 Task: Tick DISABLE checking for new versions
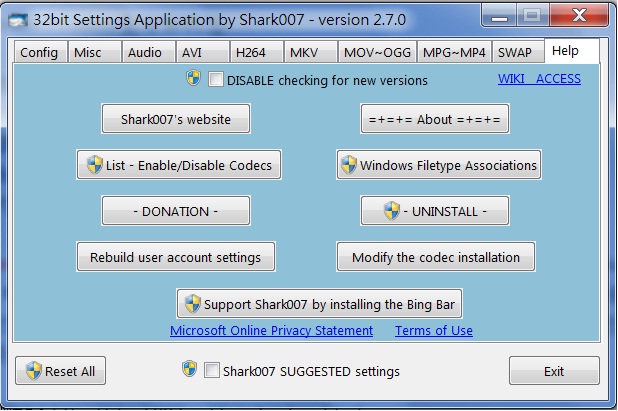[216, 79]
